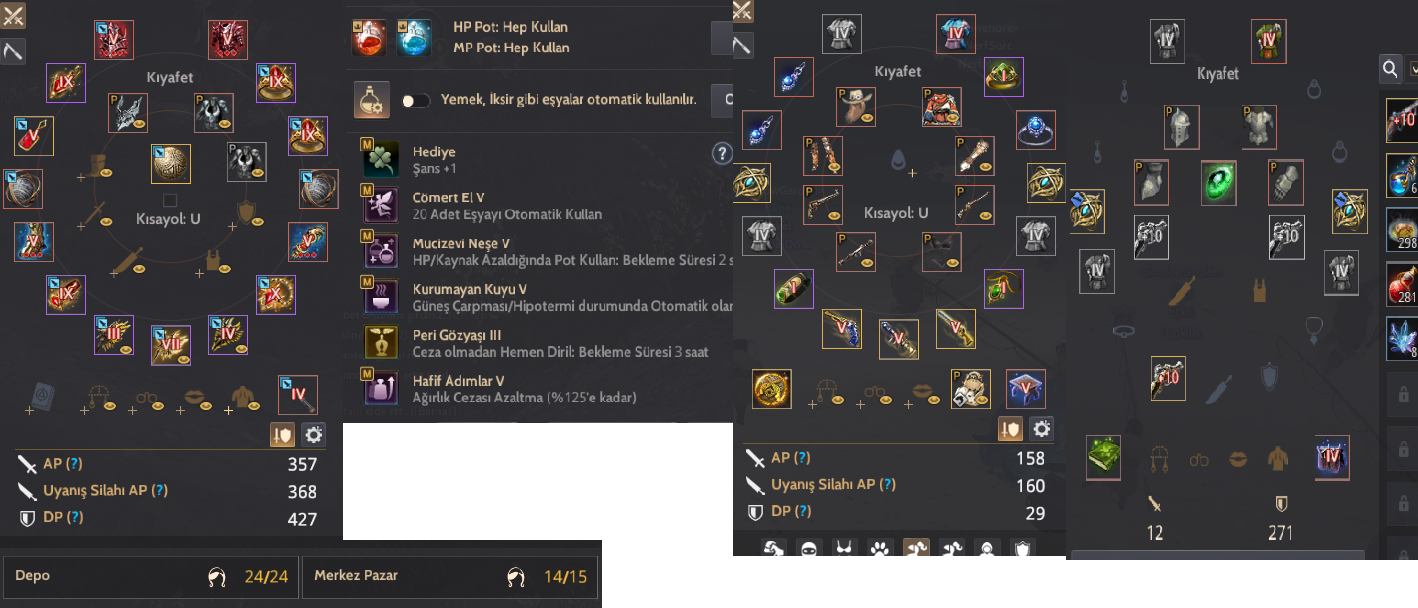Viewport: 1418px width, 608px height.
Task: Select the red HP potion icon
Action: tap(370, 38)
